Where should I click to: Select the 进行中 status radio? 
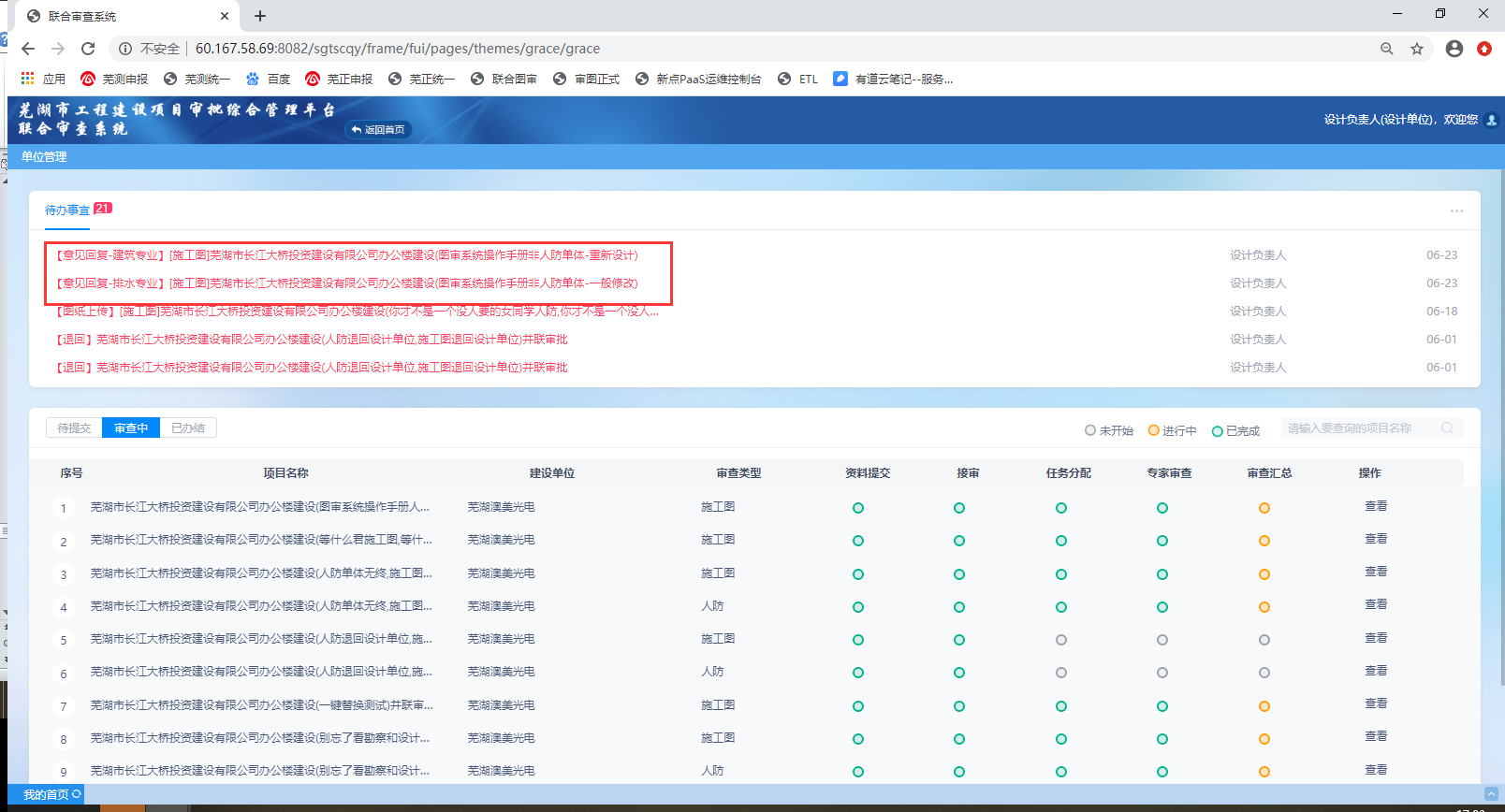click(x=1154, y=430)
